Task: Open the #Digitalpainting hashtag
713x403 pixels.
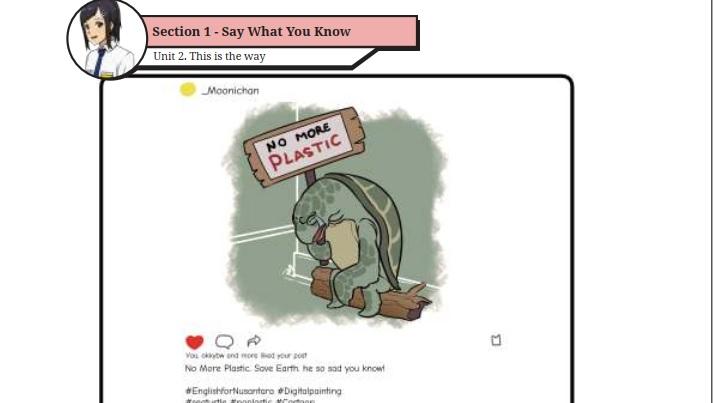Action: pos(310,391)
